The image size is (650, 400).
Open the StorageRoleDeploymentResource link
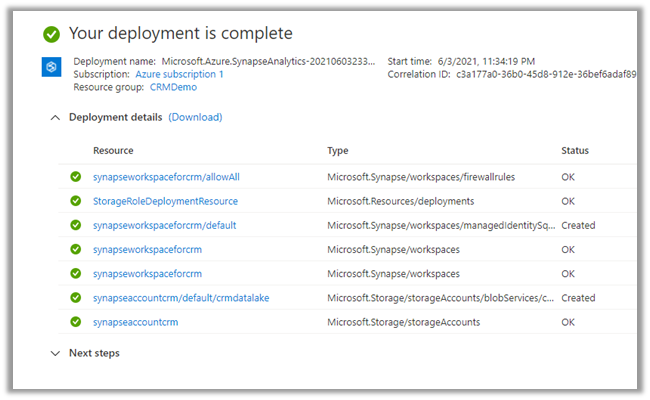coord(165,201)
